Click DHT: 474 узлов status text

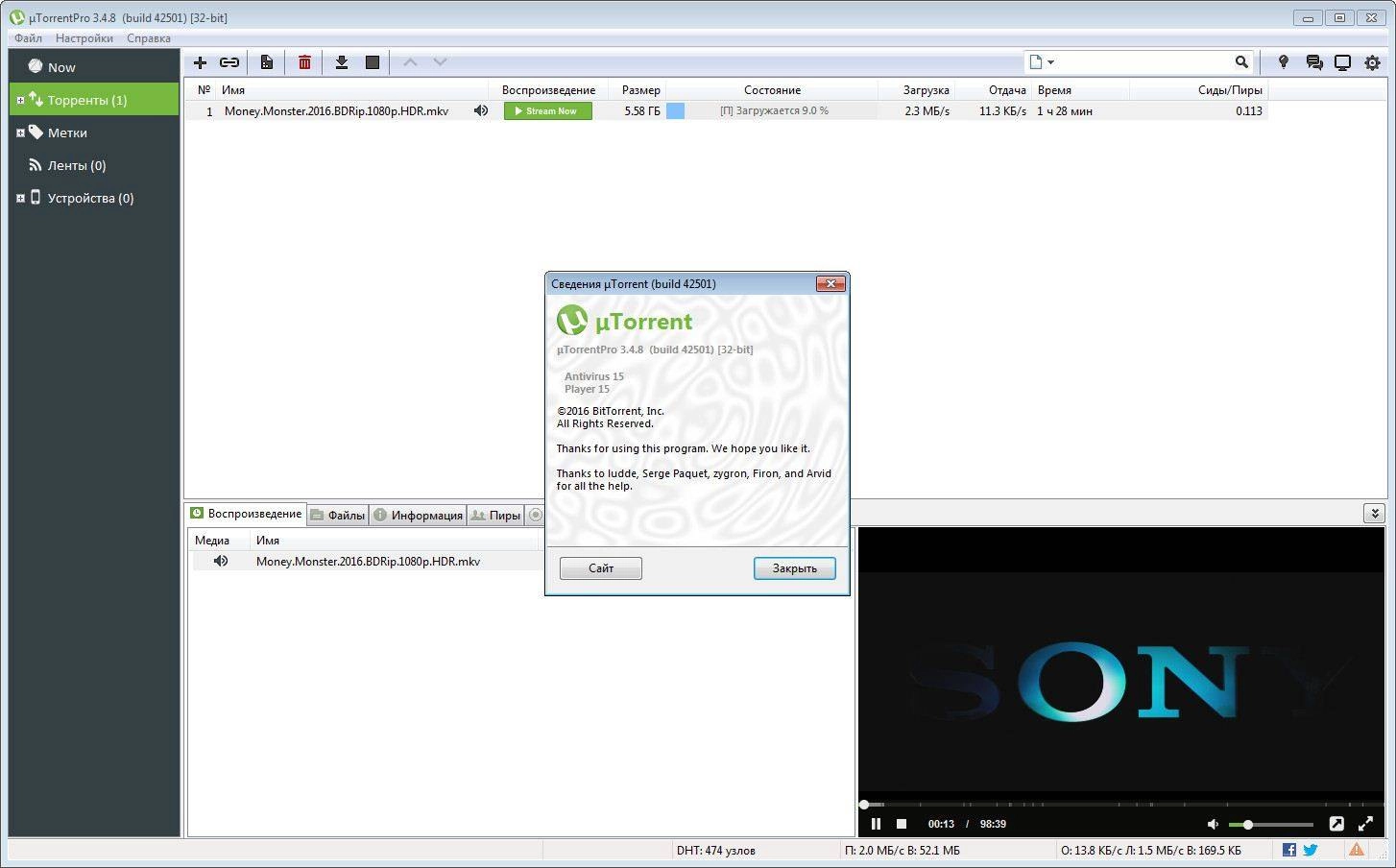coord(715,851)
